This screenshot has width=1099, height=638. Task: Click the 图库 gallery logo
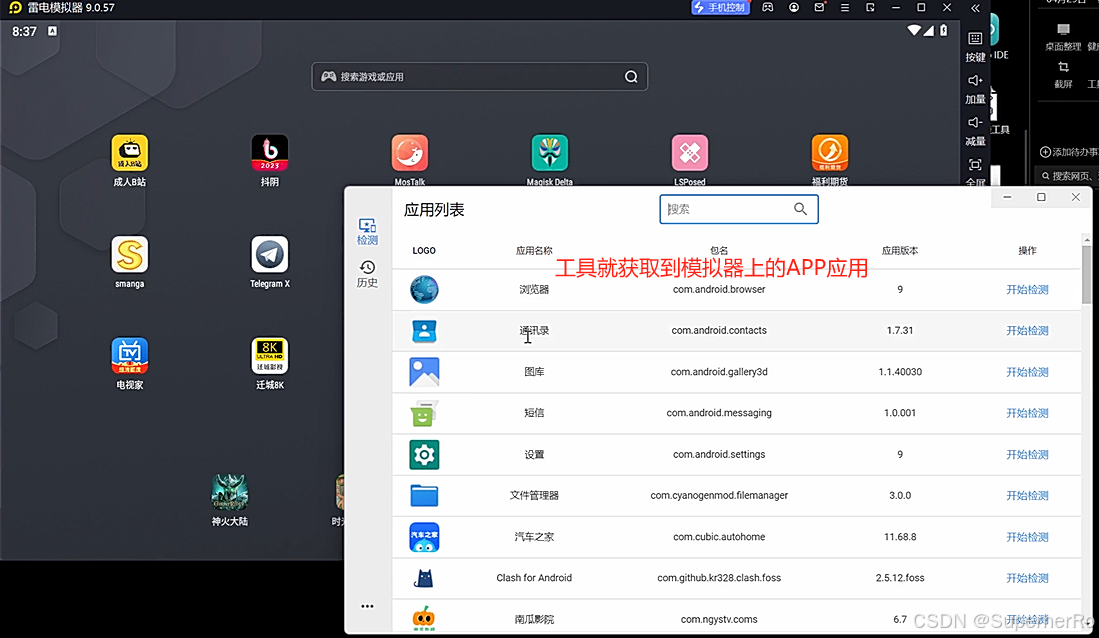tap(424, 372)
